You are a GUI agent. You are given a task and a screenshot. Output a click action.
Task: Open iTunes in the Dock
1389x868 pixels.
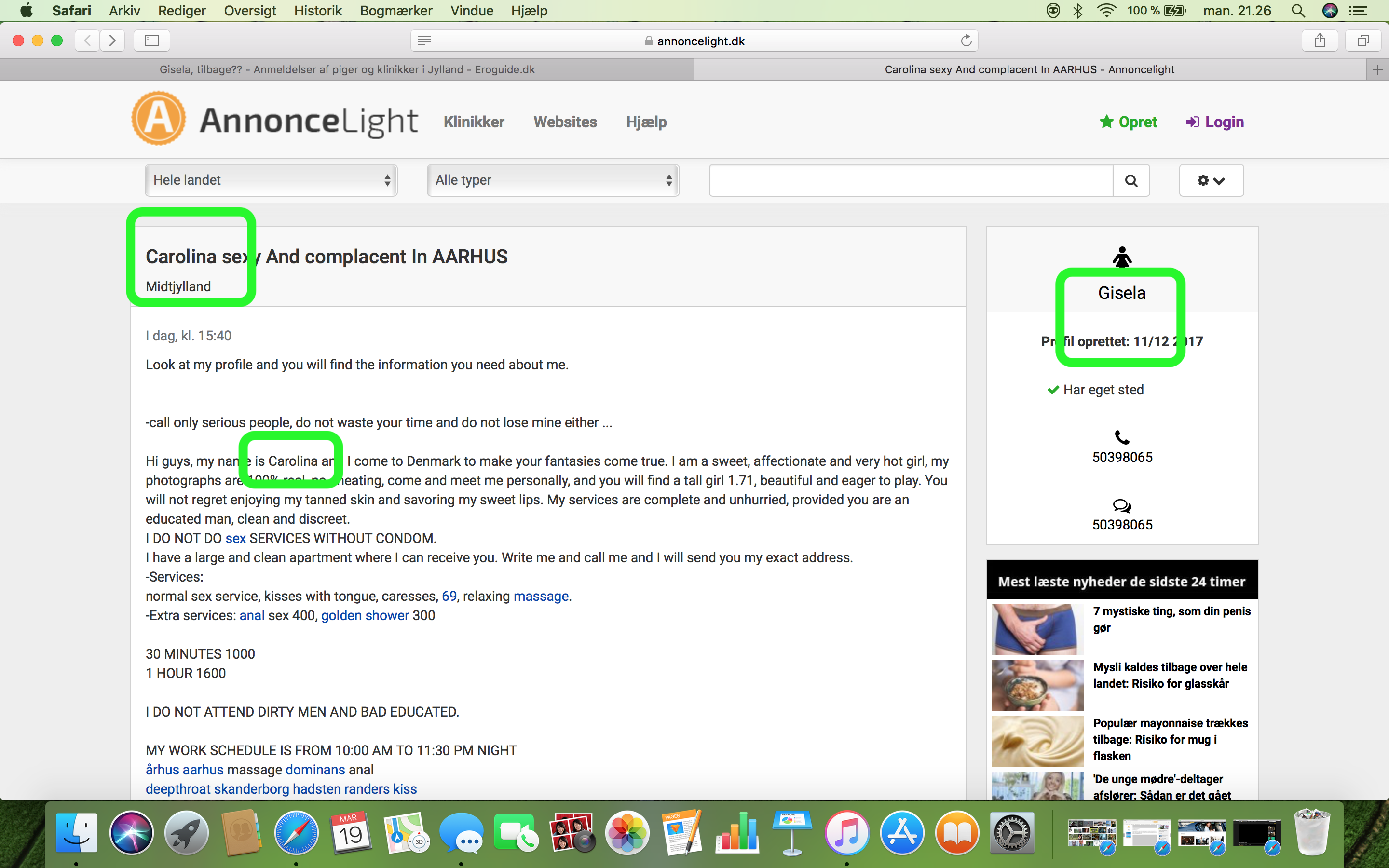[x=846, y=832]
